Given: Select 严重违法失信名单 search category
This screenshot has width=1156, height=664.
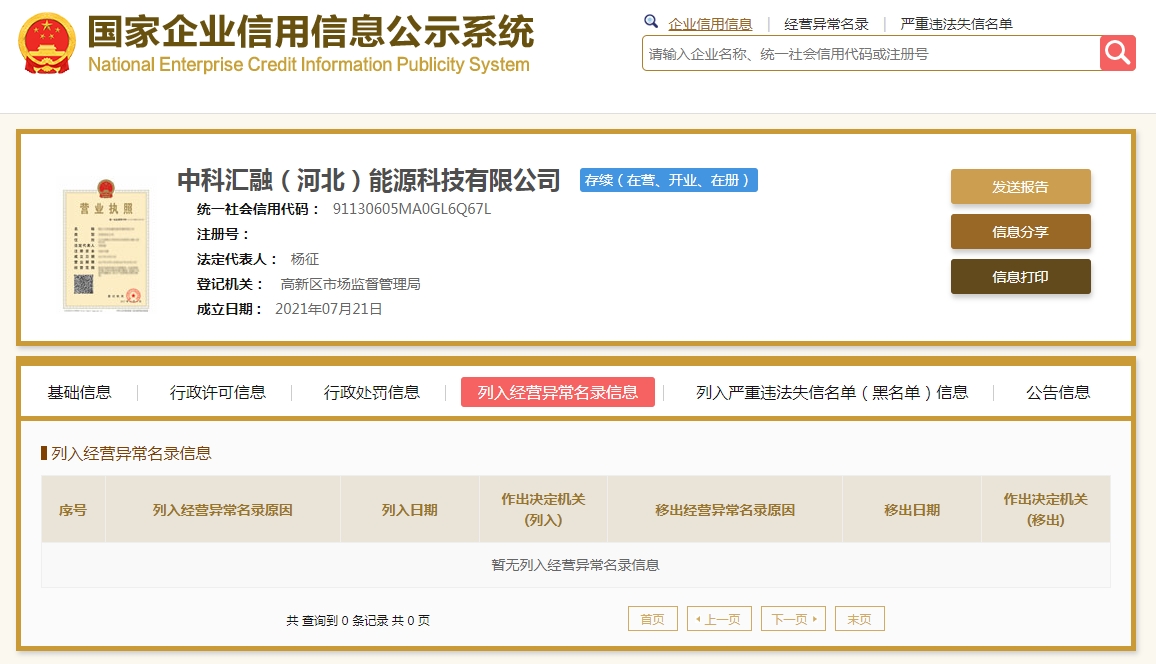Looking at the screenshot, I should [x=956, y=24].
